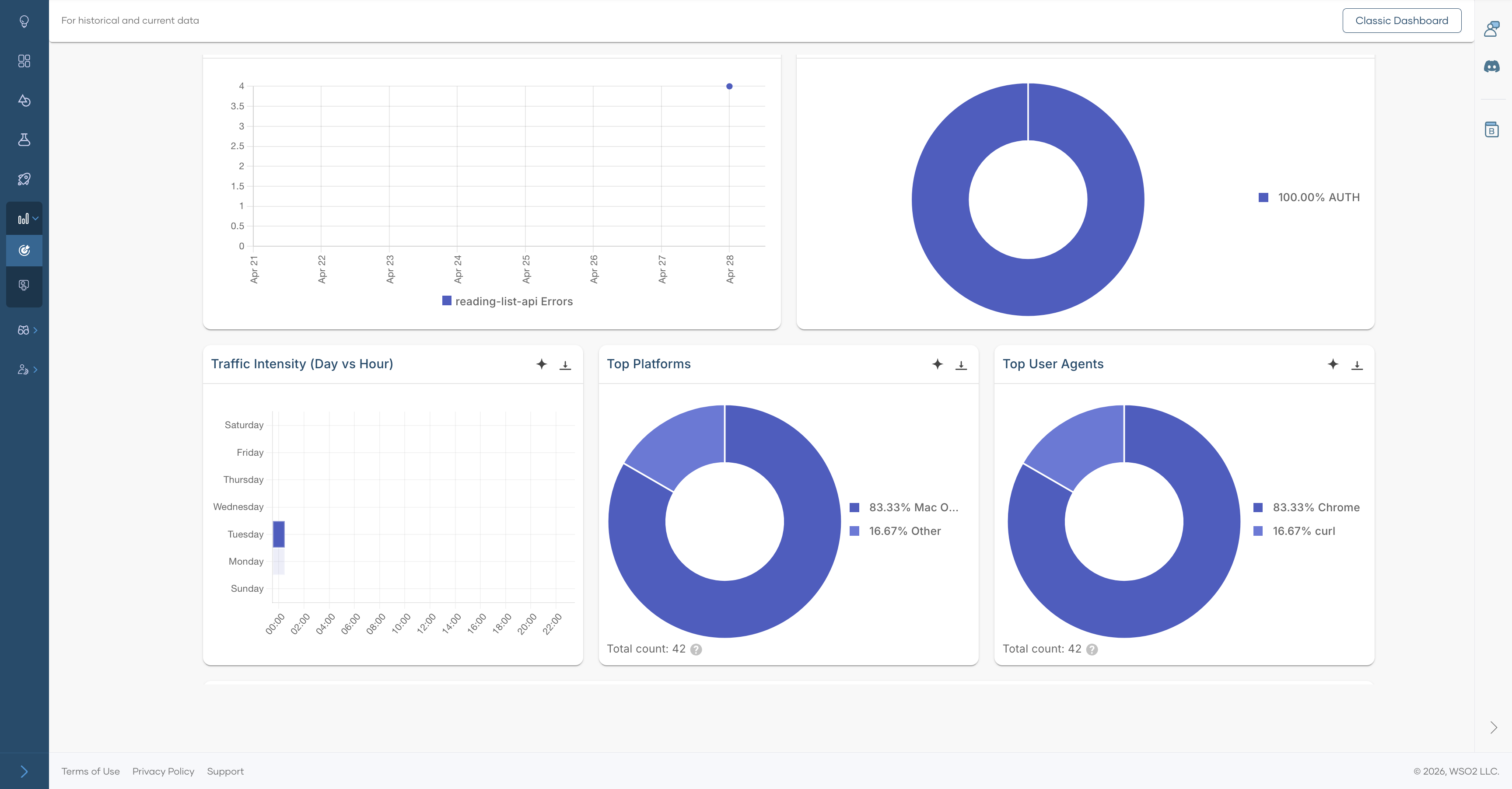This screenshot has height=789, width=1512.
Task: Click the 83.33% Mac O... color swatch
Action: pos(854,507)
